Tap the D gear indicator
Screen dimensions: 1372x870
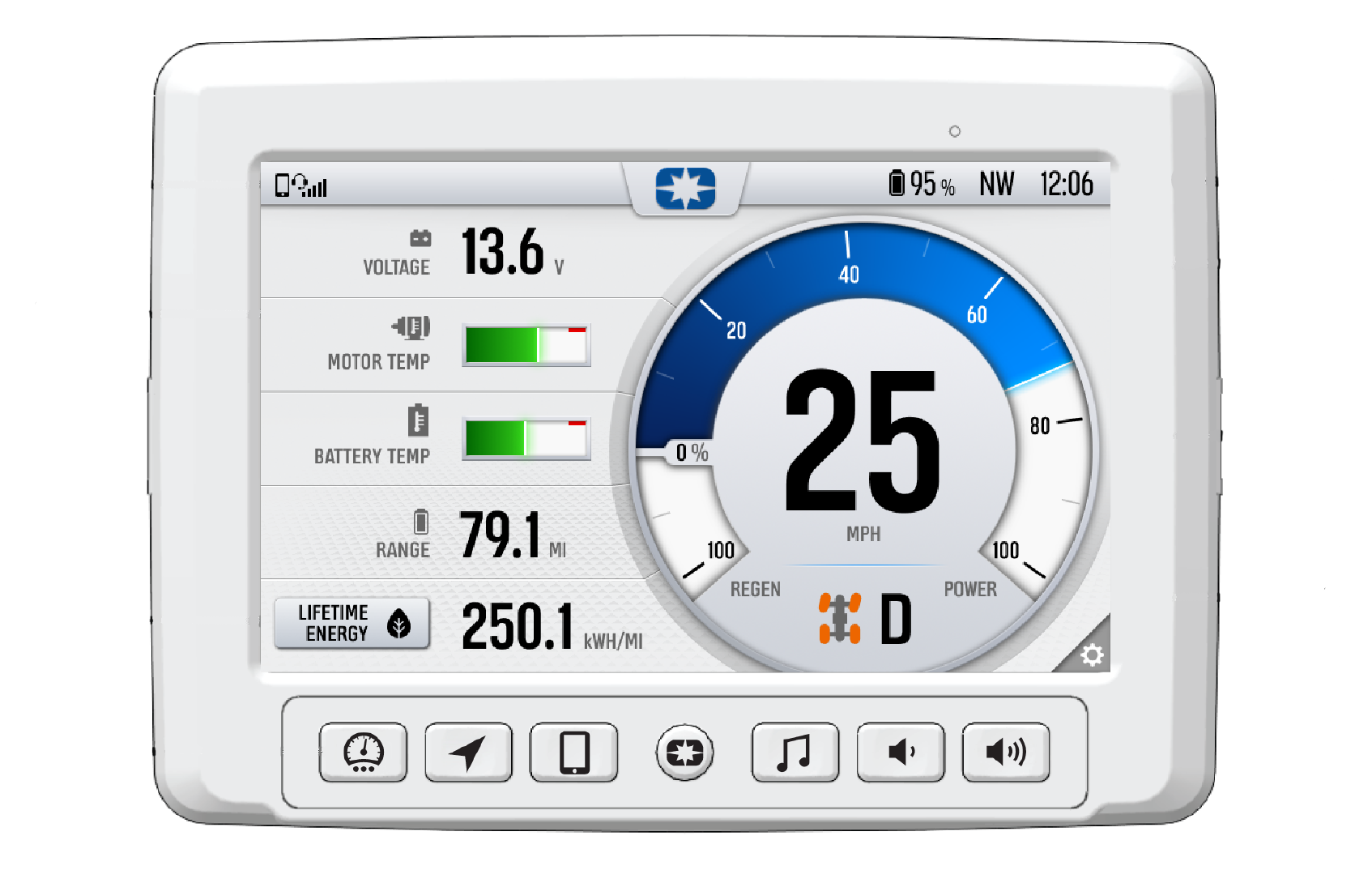pyautogui.click(x=896, y=620)
